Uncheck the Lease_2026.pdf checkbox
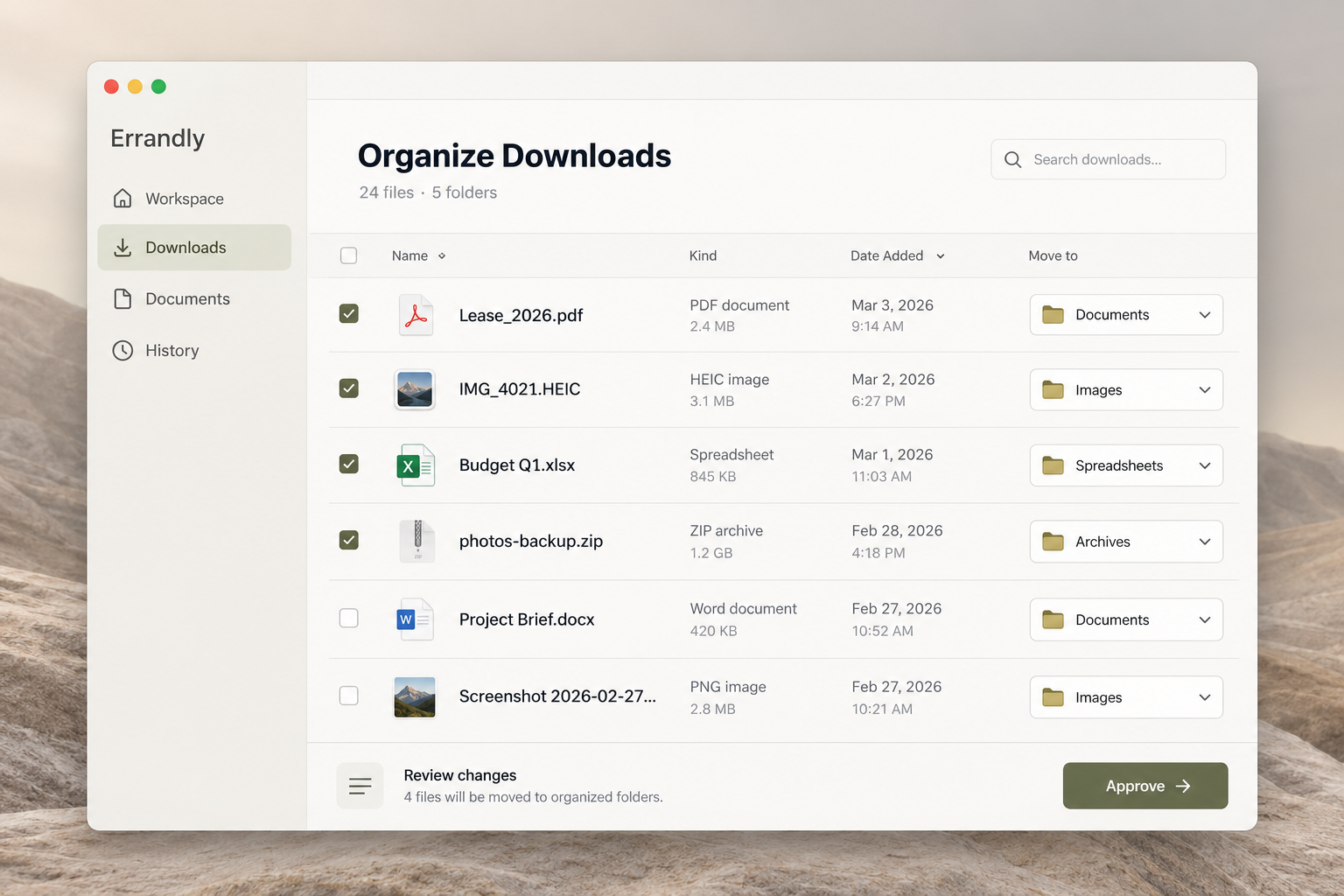This screenshot has width=1344, height=896. pyautogui.click(x=348, y=313)
